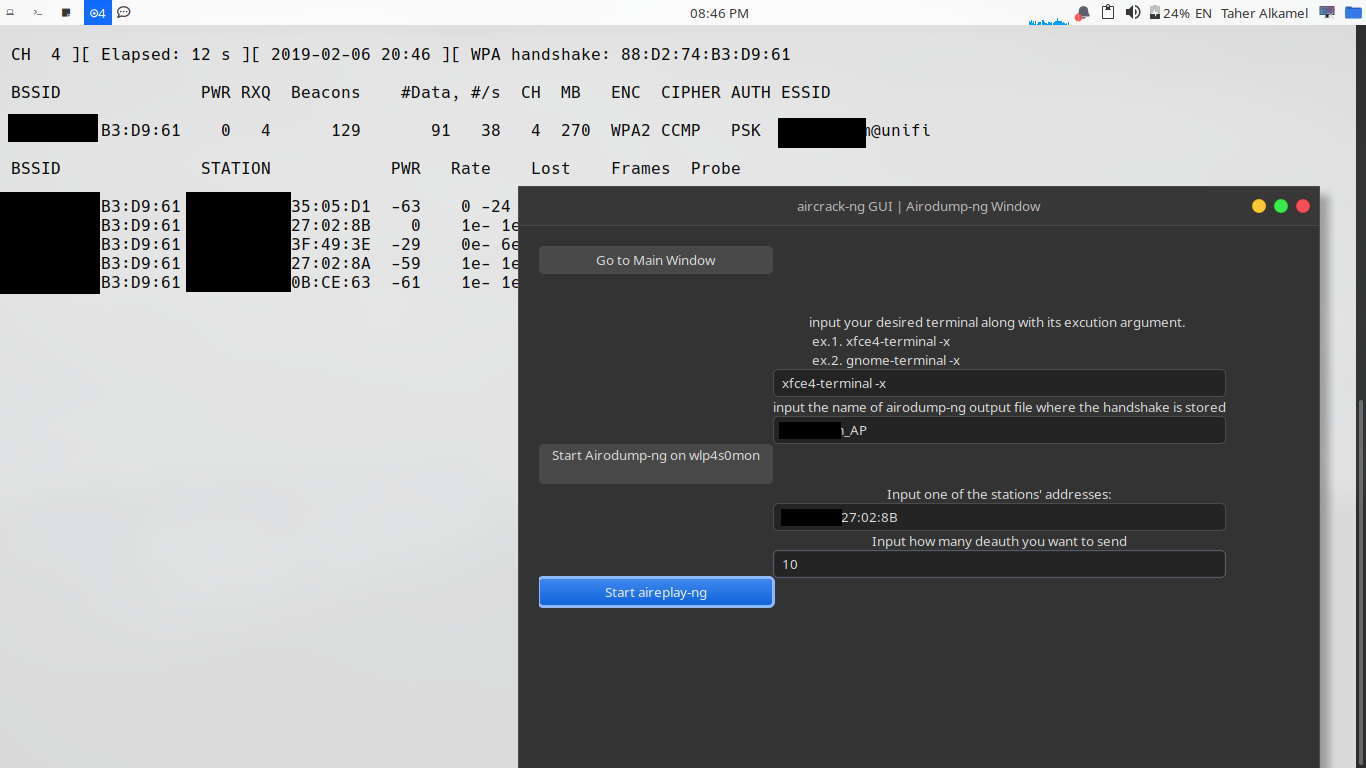
Task: Click the deauth count field showing 10
Action: (999, 564)
